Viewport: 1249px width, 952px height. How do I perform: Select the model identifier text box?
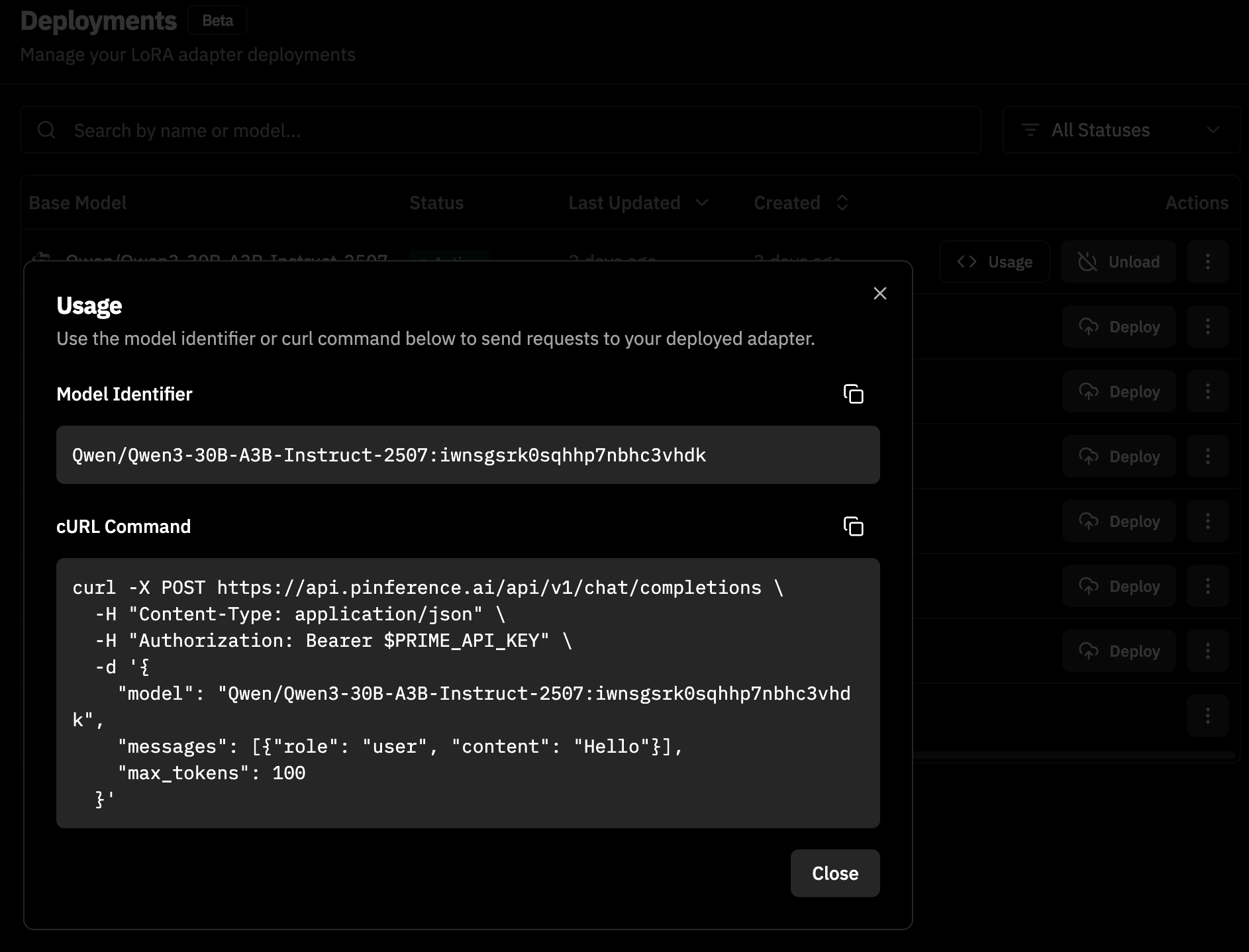tap(468, 455)
